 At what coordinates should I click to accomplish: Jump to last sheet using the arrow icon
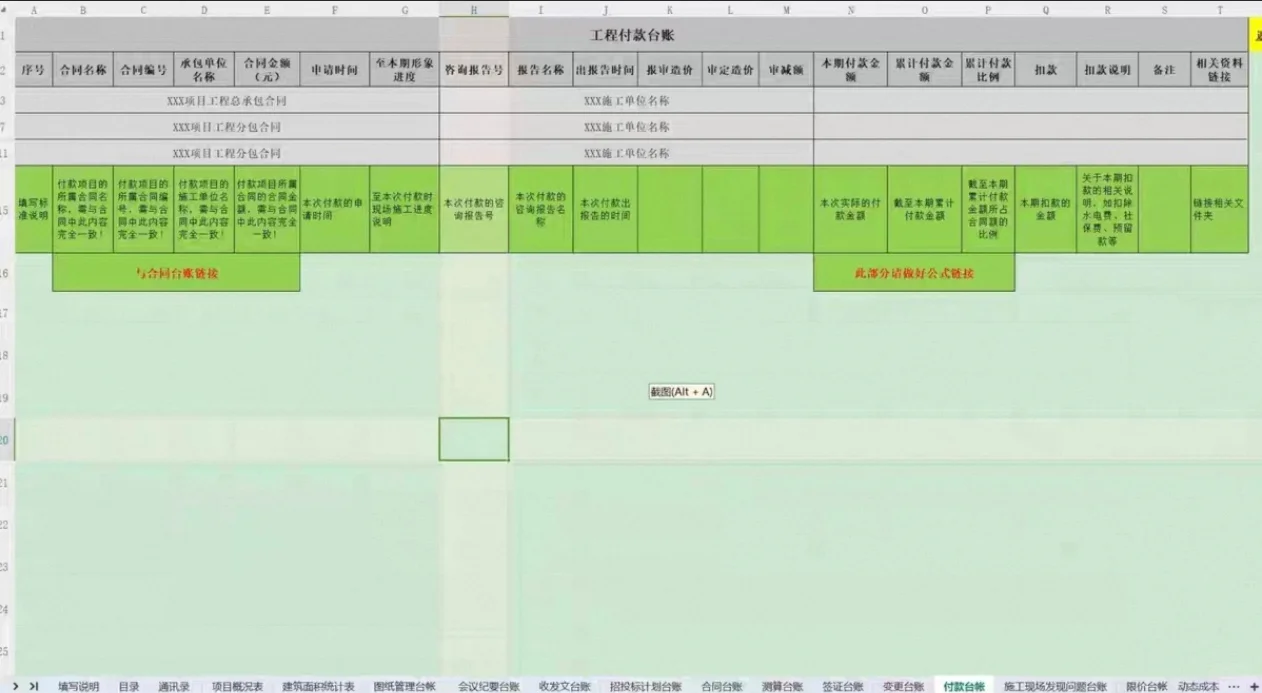(31, 686)
